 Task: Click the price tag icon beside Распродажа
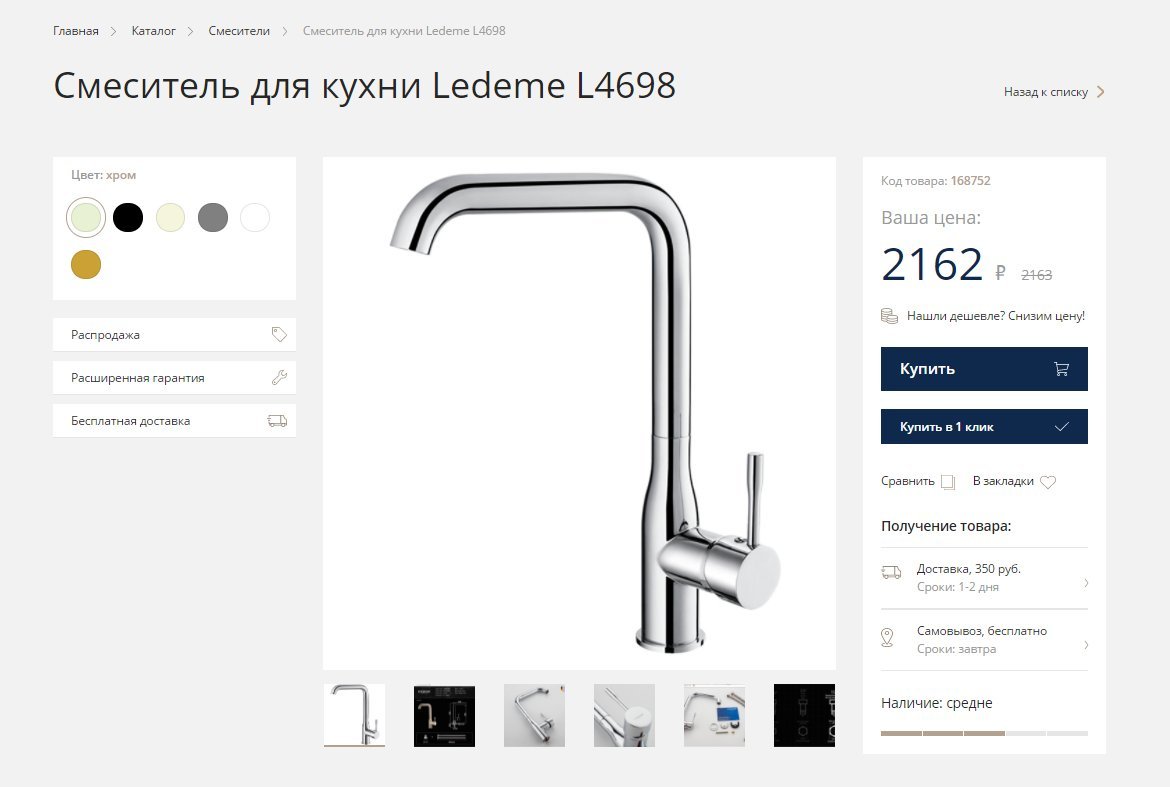279,334
